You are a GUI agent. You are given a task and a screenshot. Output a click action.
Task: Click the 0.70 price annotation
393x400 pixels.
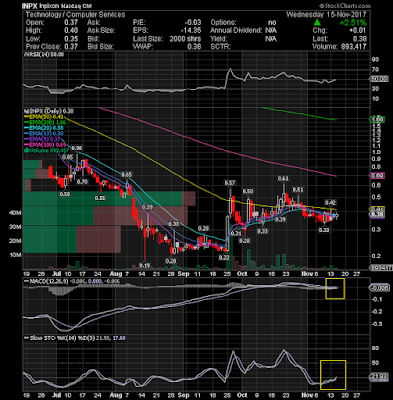coord(82,182)
